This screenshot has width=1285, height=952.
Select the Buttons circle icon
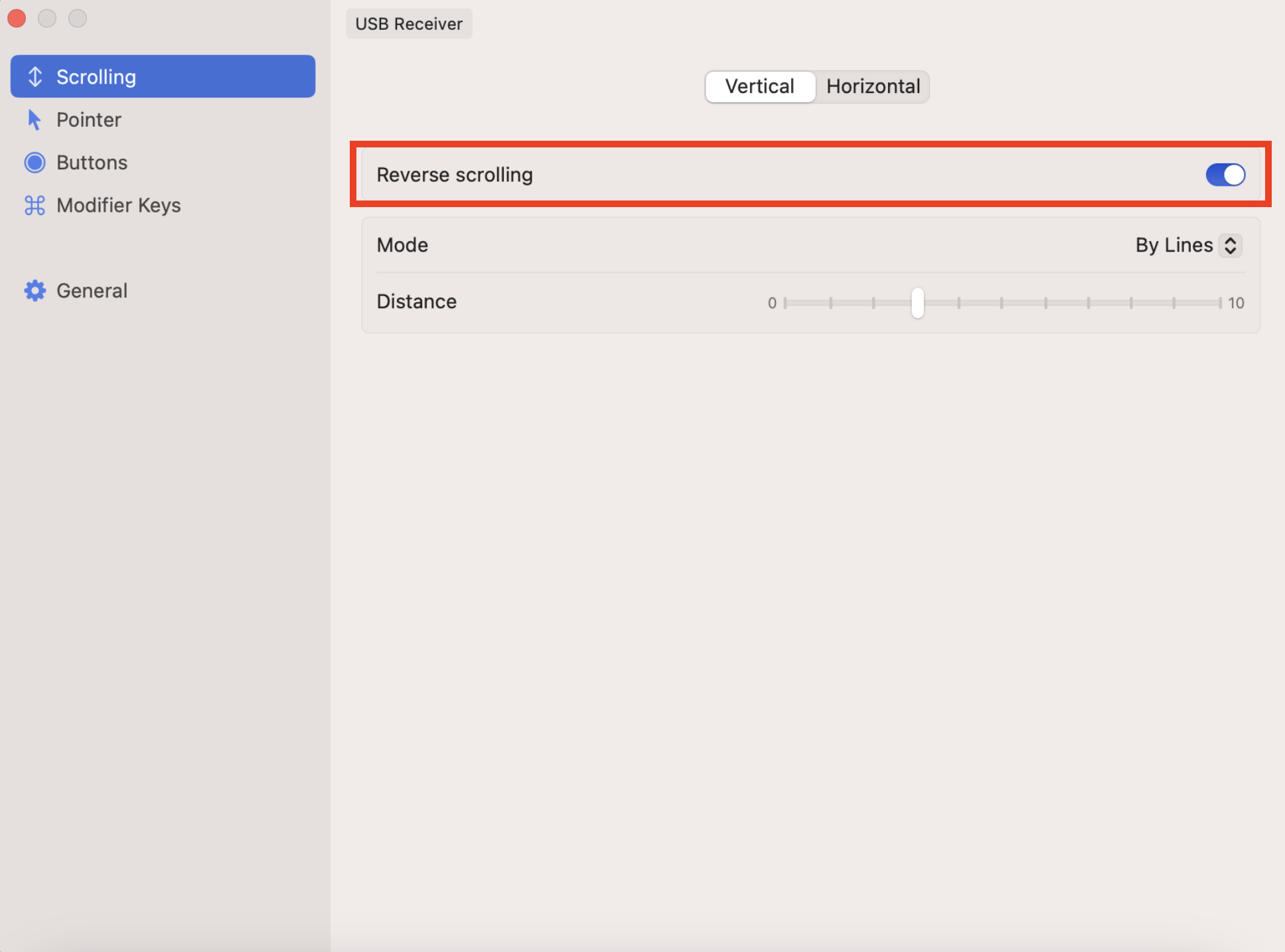(35, 162)
